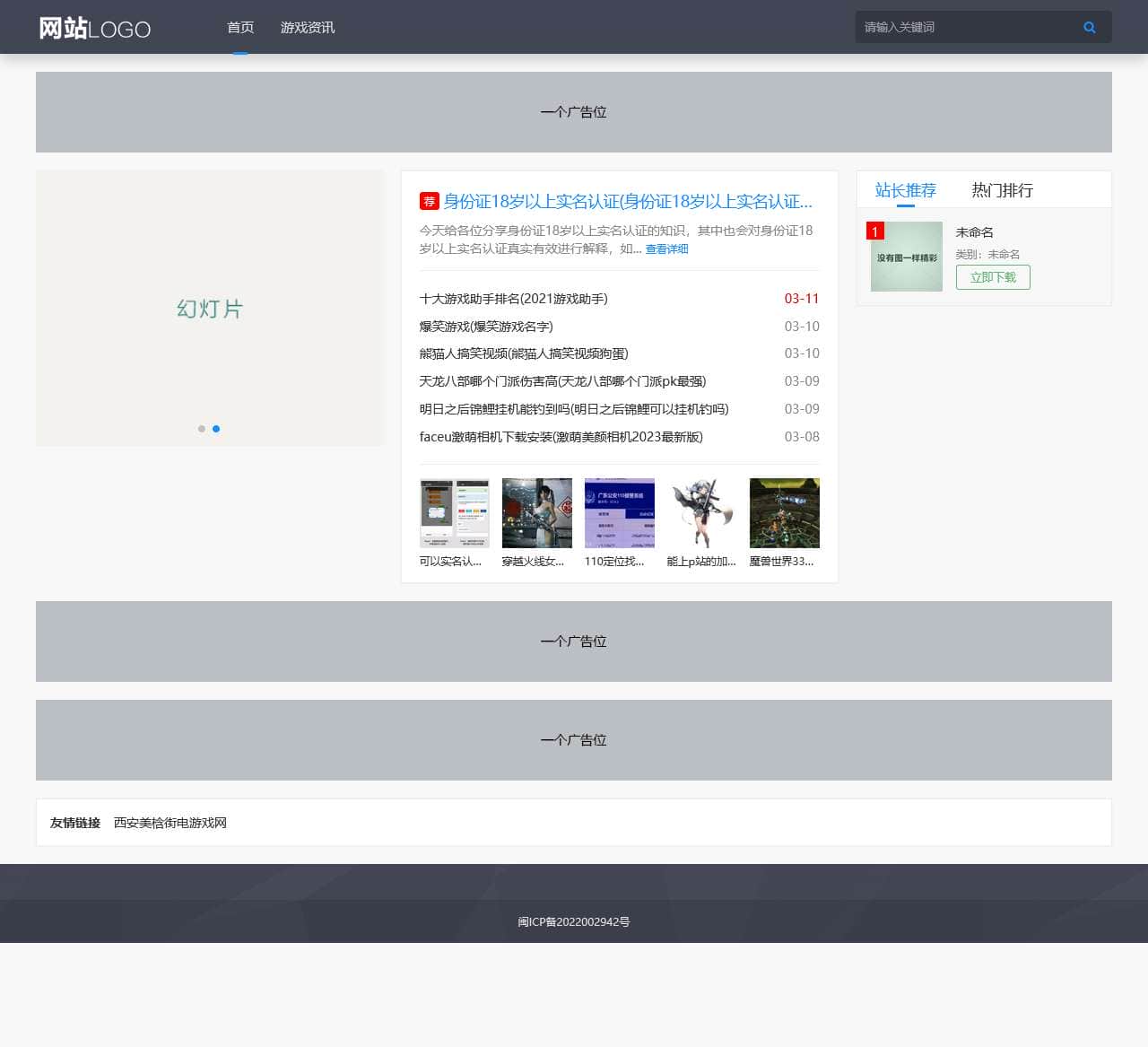Click the red number 1 rank badge
Image resolution: width=1148 pixels, height=1047 pixels.
tap(874, 231)
